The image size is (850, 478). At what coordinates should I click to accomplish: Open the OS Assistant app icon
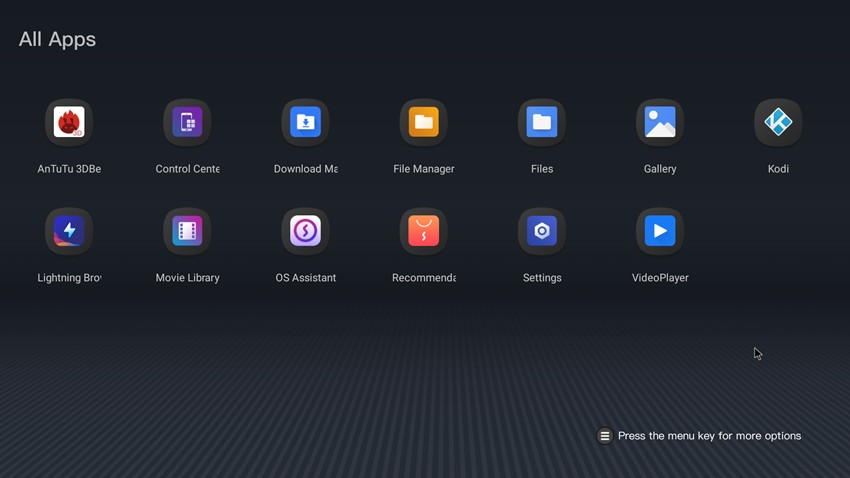click(305, 232)
